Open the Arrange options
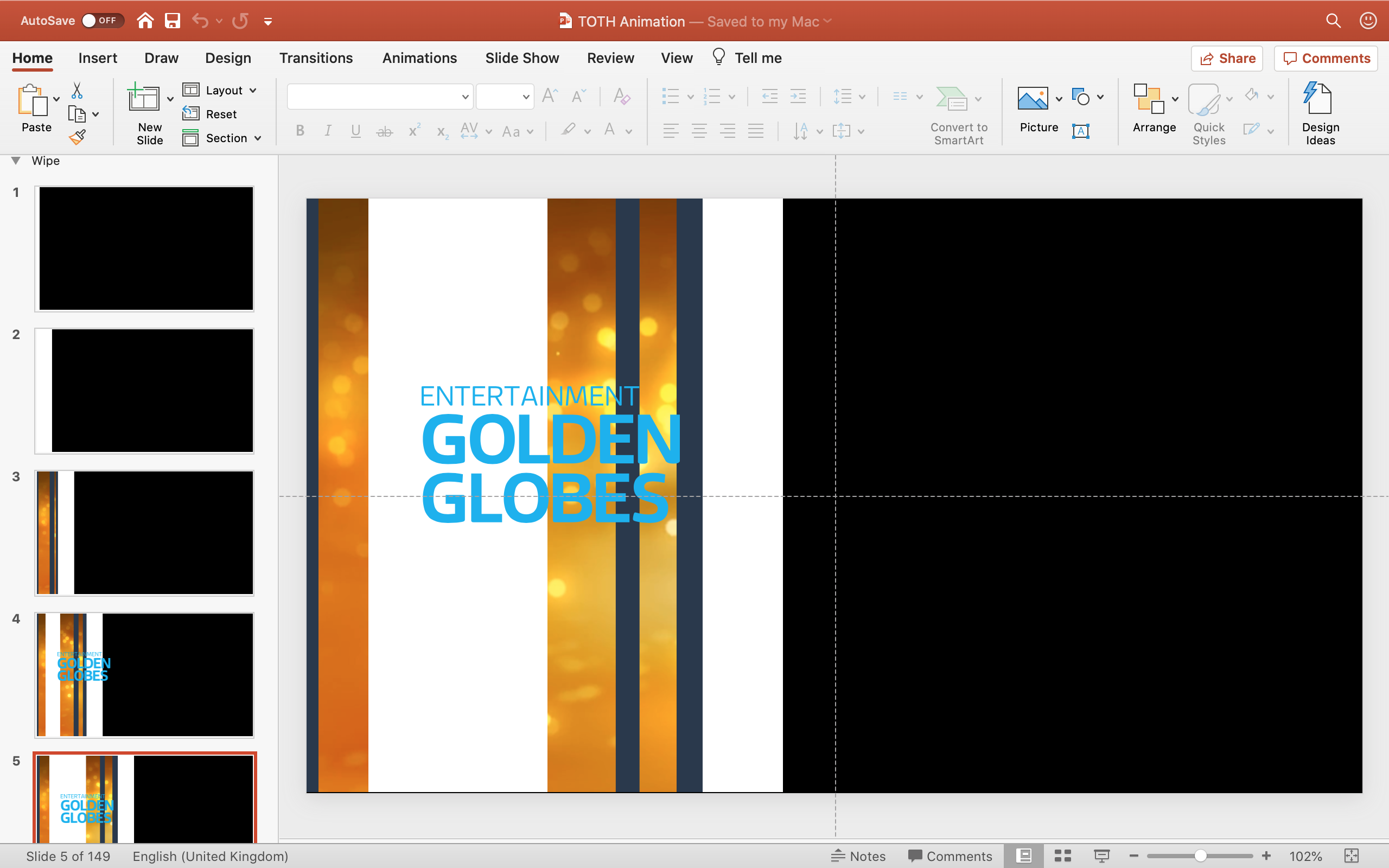The width and height of the screenshot is (1389, 868). [1154, 108]
